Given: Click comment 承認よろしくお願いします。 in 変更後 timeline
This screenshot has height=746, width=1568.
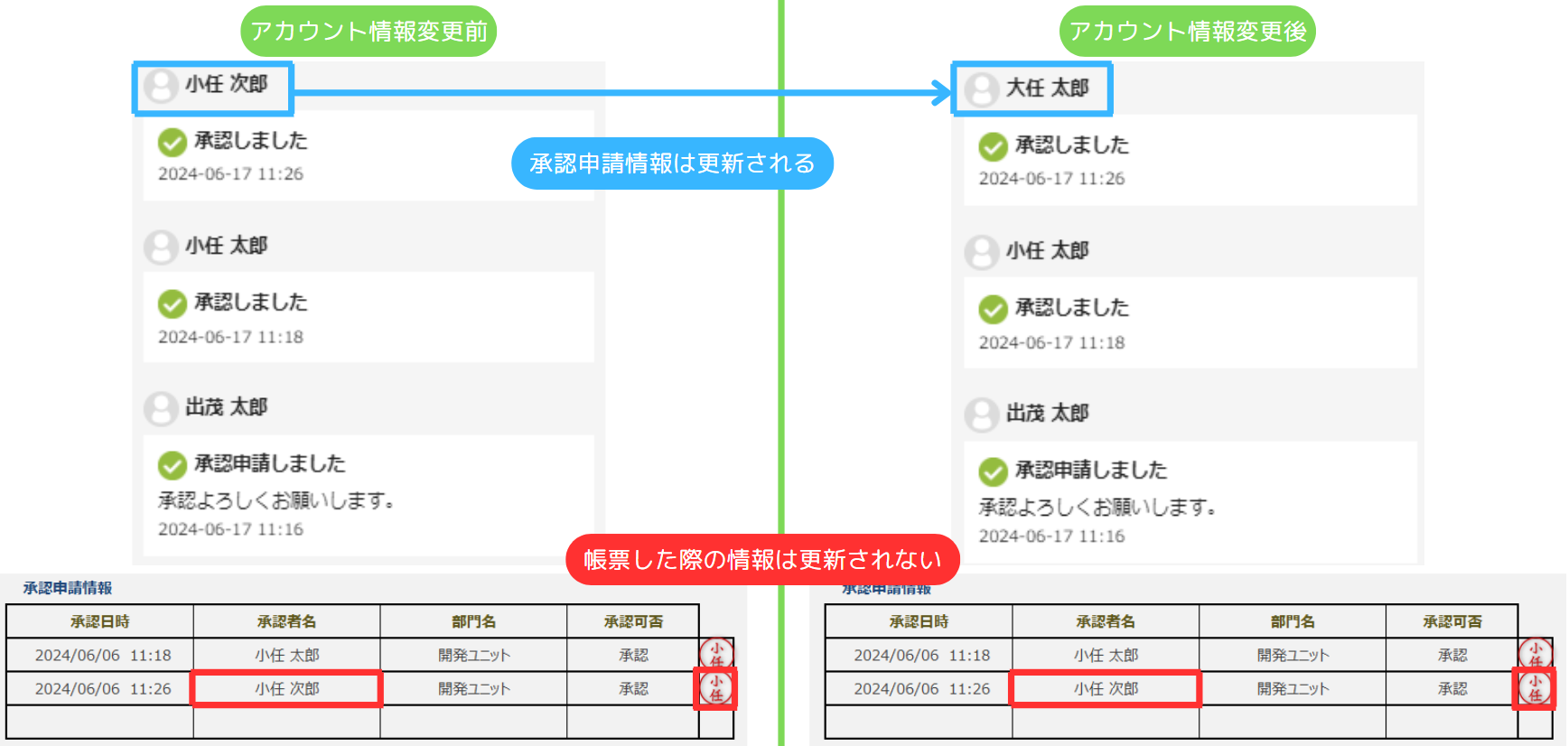Looking at the screenshot, I should [x=1097, y=508].
